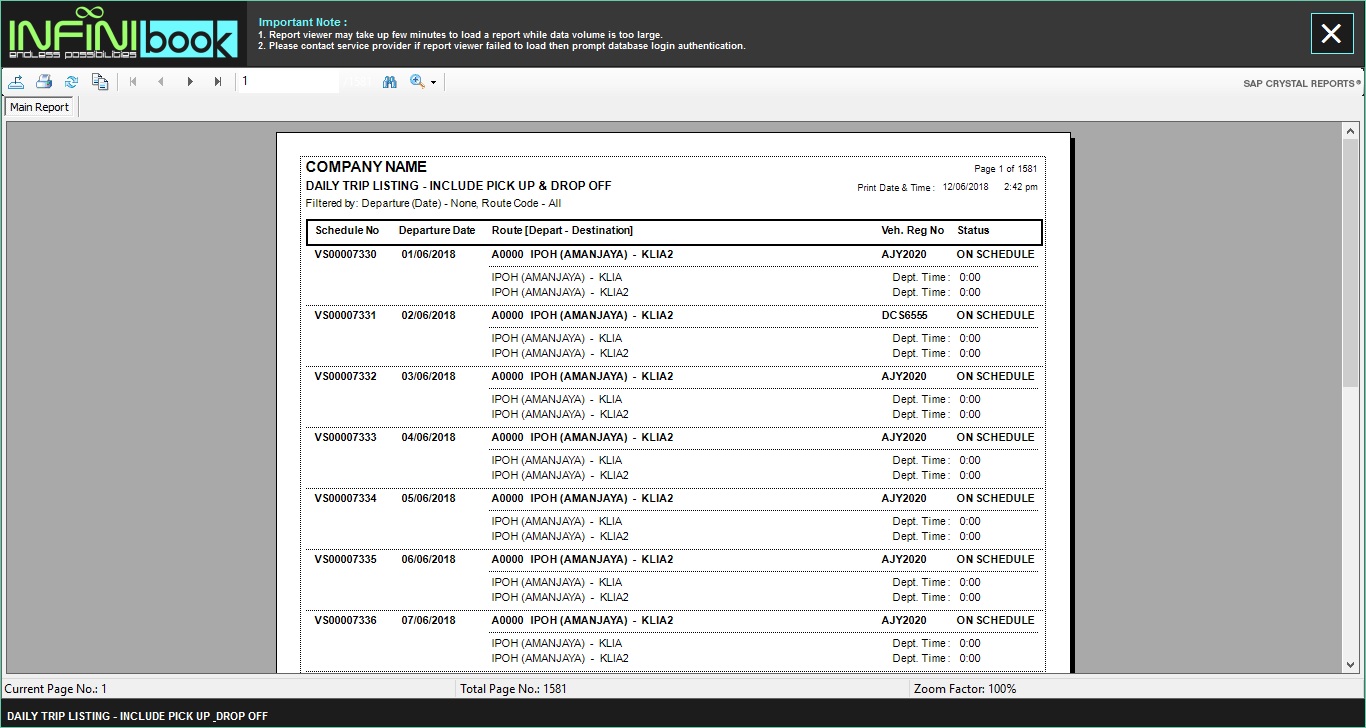Select schedule number VS00007332
1366x728 pixels.
346,377
